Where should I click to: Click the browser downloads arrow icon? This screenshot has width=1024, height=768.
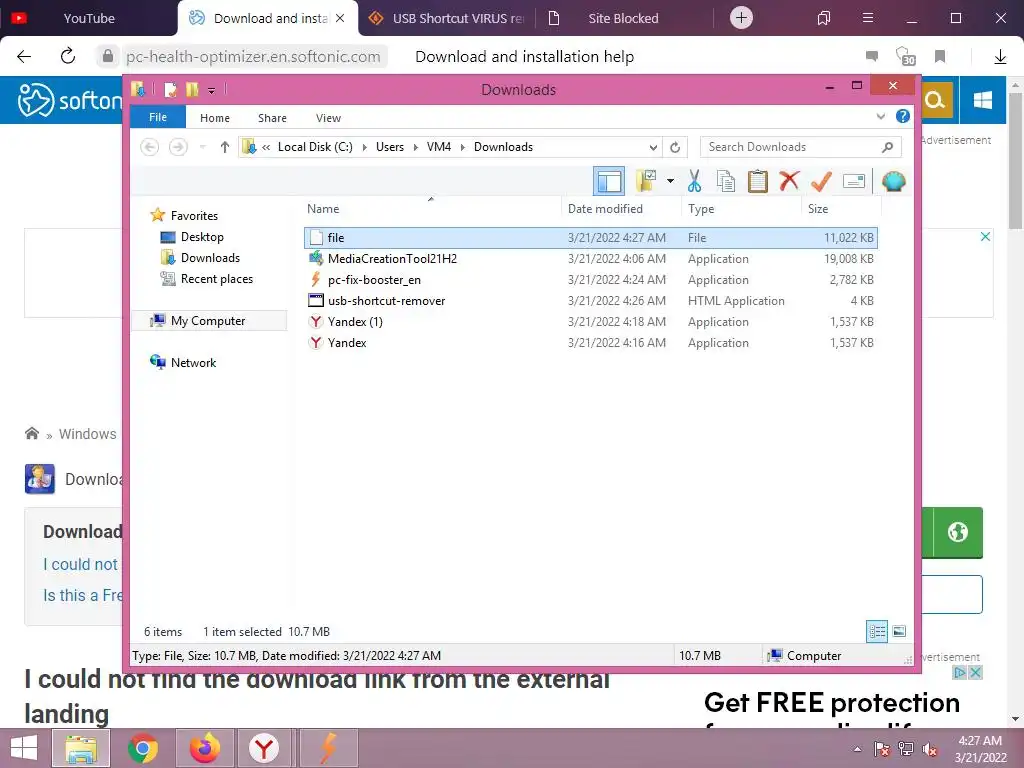1000,57
